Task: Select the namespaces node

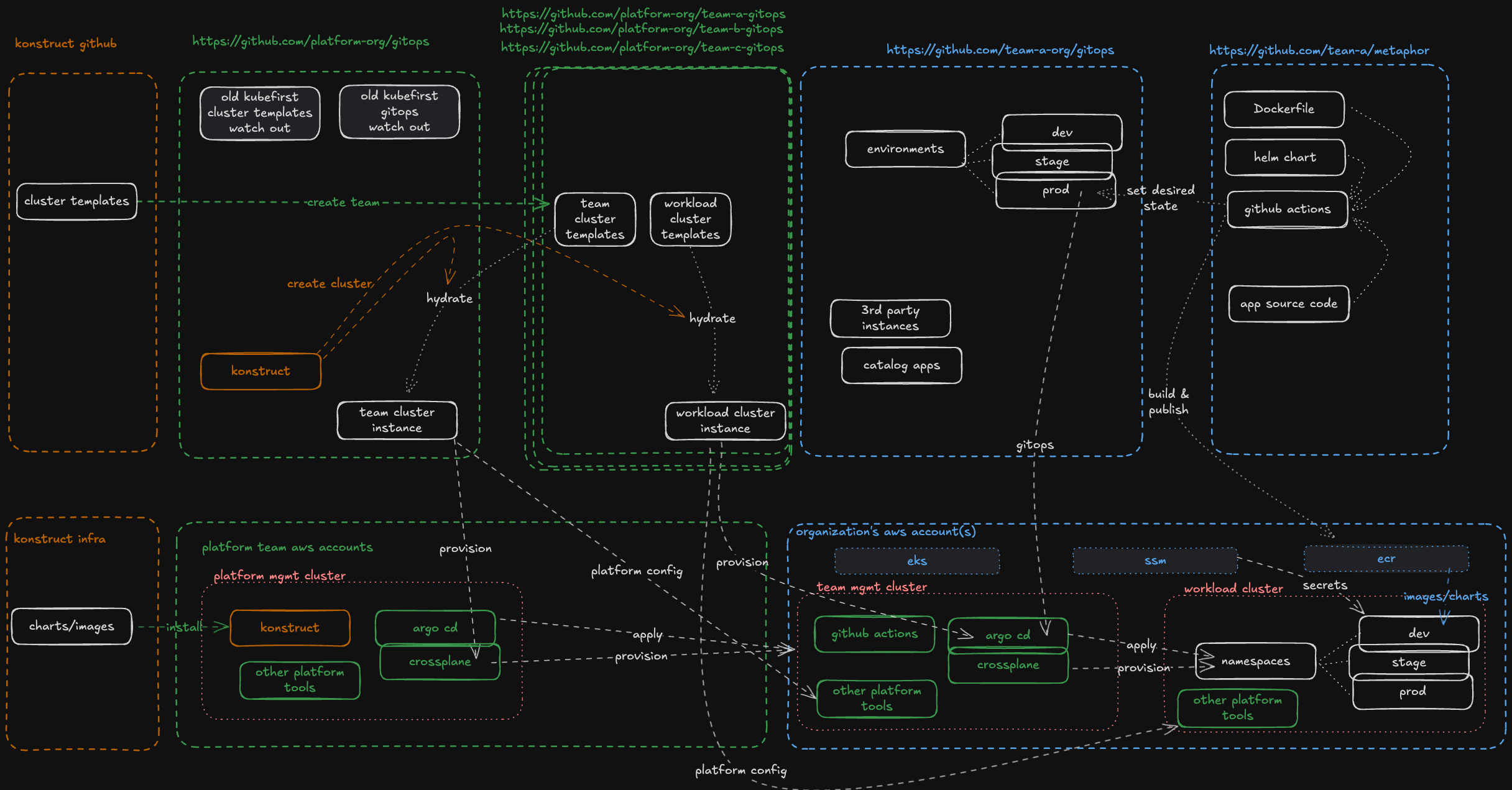Action: pyautogui.click(x=1255, y=661)
